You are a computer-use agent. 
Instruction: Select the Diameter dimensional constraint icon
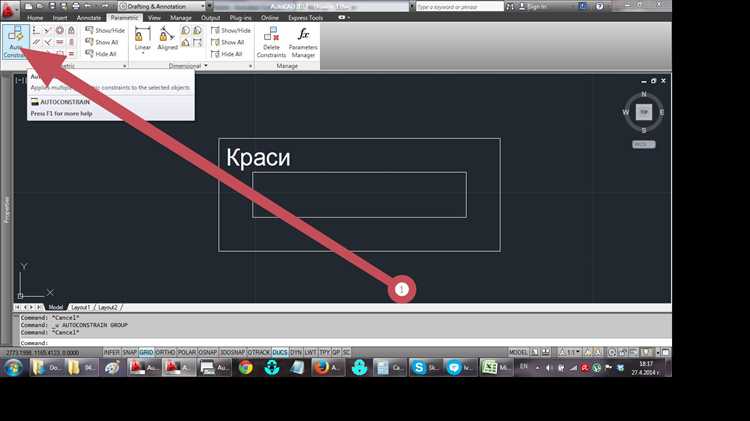197,31
